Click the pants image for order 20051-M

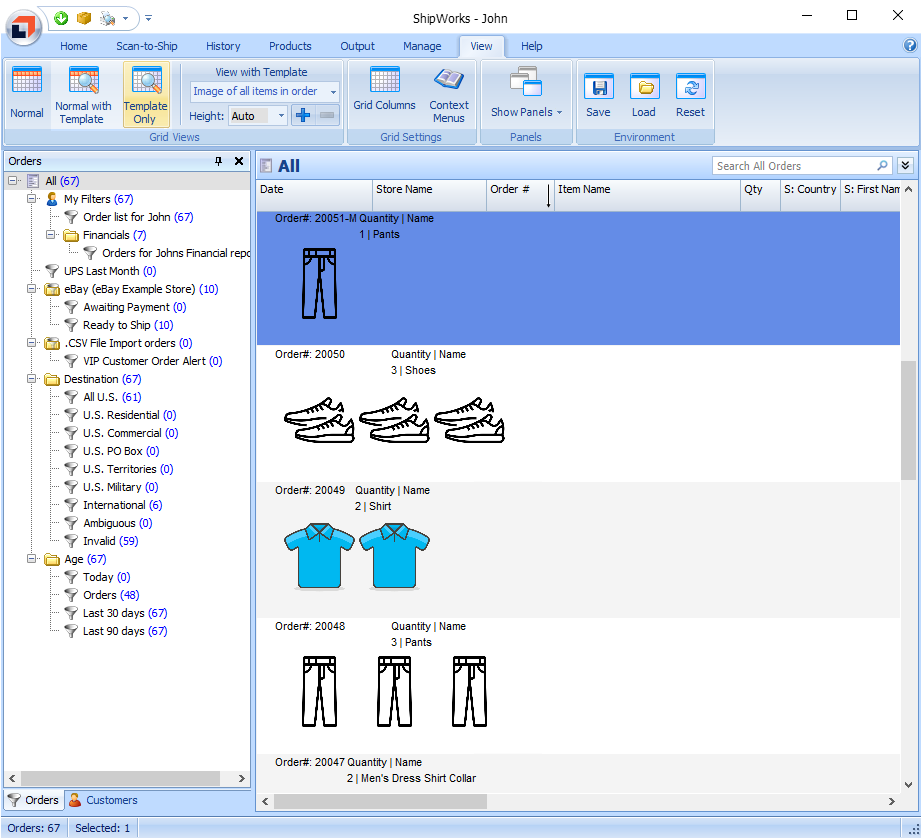320,284
